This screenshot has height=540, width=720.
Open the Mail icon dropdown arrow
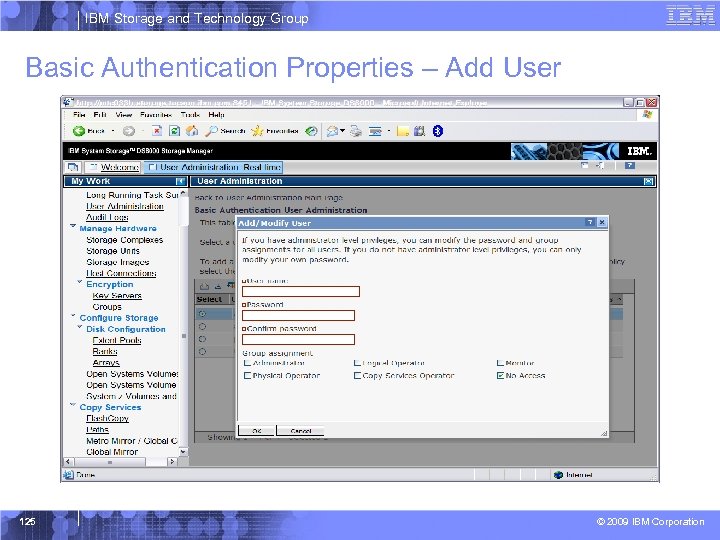(343, 131)
